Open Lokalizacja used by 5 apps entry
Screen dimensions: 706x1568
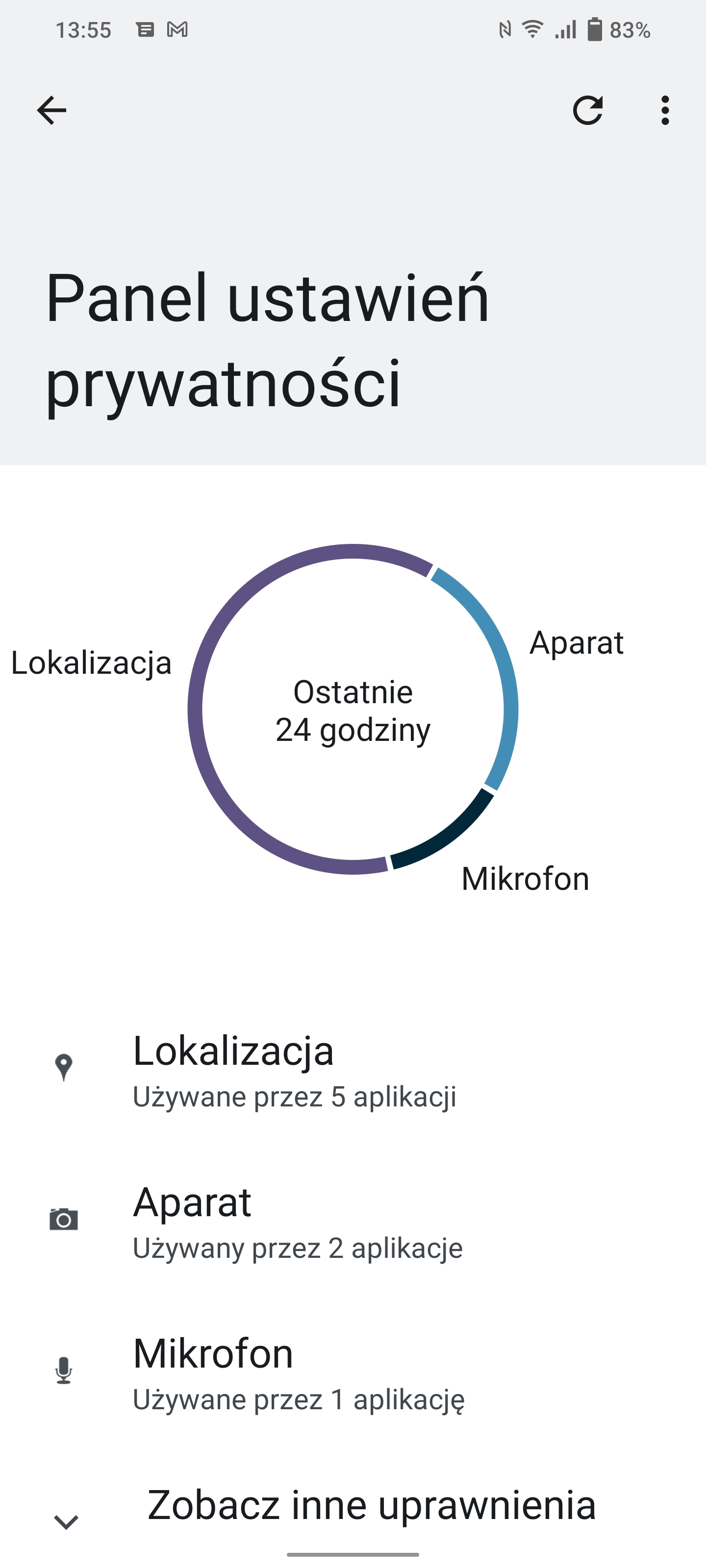point(353,1071)
